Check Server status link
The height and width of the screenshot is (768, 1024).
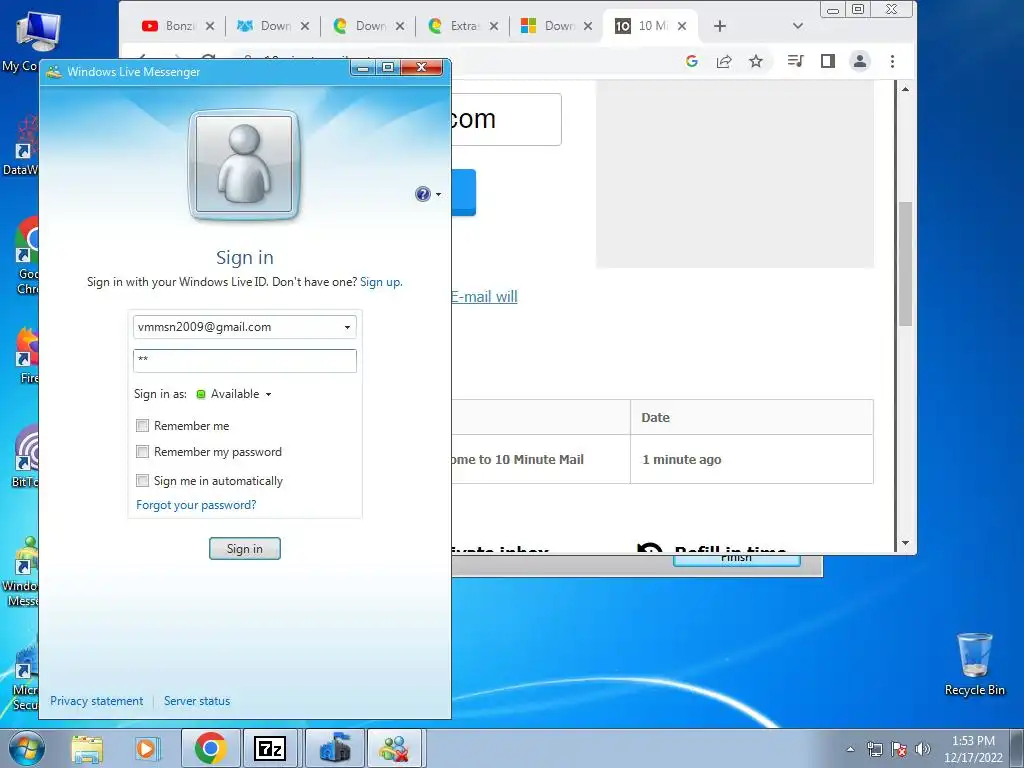pyautogui.click(x=197, y=701)
